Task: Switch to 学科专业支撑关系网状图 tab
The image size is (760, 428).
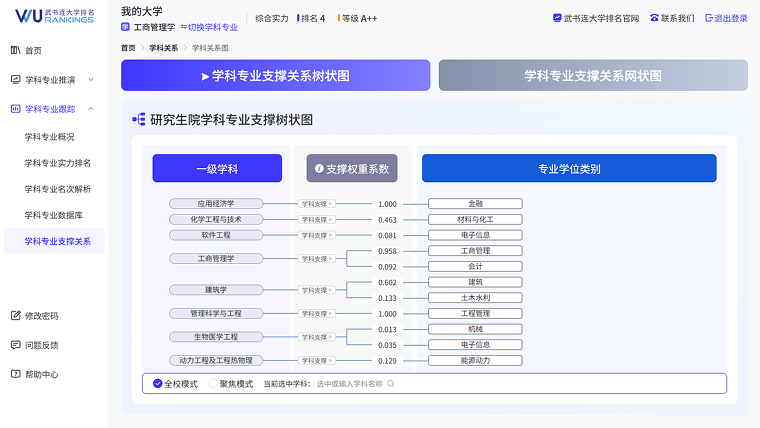Action: (x=593, y=75)
